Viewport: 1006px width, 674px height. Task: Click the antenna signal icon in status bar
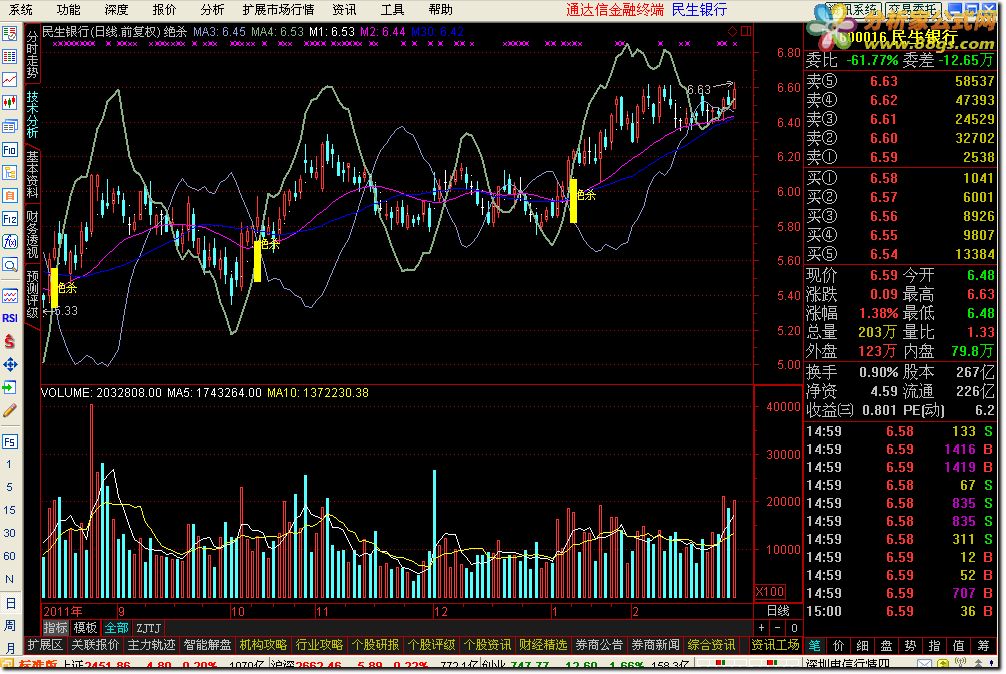coord(960,664)
